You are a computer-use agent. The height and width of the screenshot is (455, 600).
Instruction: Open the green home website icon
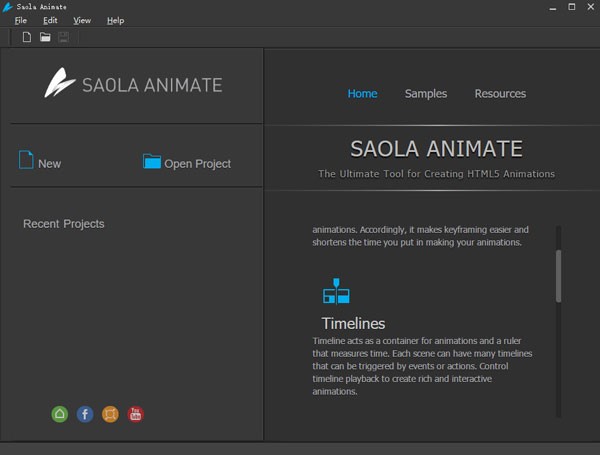click(60, 414)
